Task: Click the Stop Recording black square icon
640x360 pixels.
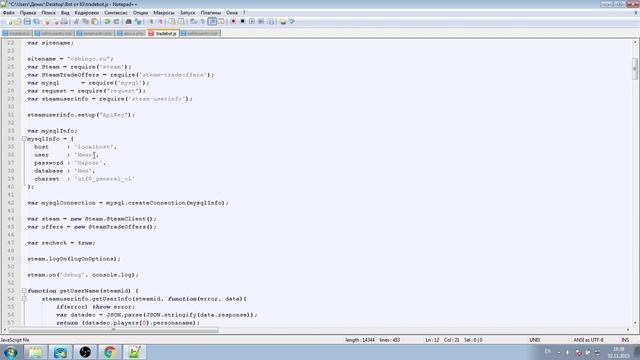Action: [x=242, y=21]
